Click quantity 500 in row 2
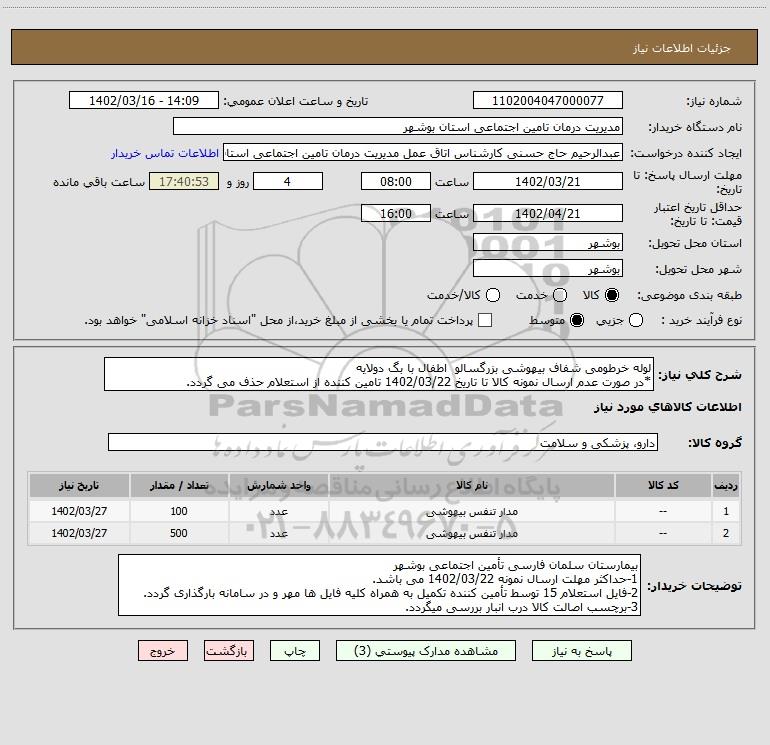 pos(179,533)
